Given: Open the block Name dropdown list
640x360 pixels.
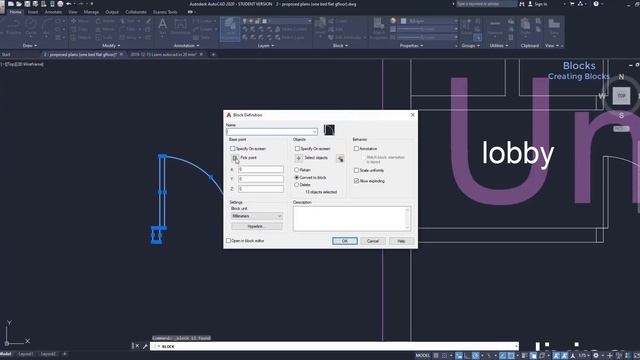Looking at the screenshot, I should (314, 132).
